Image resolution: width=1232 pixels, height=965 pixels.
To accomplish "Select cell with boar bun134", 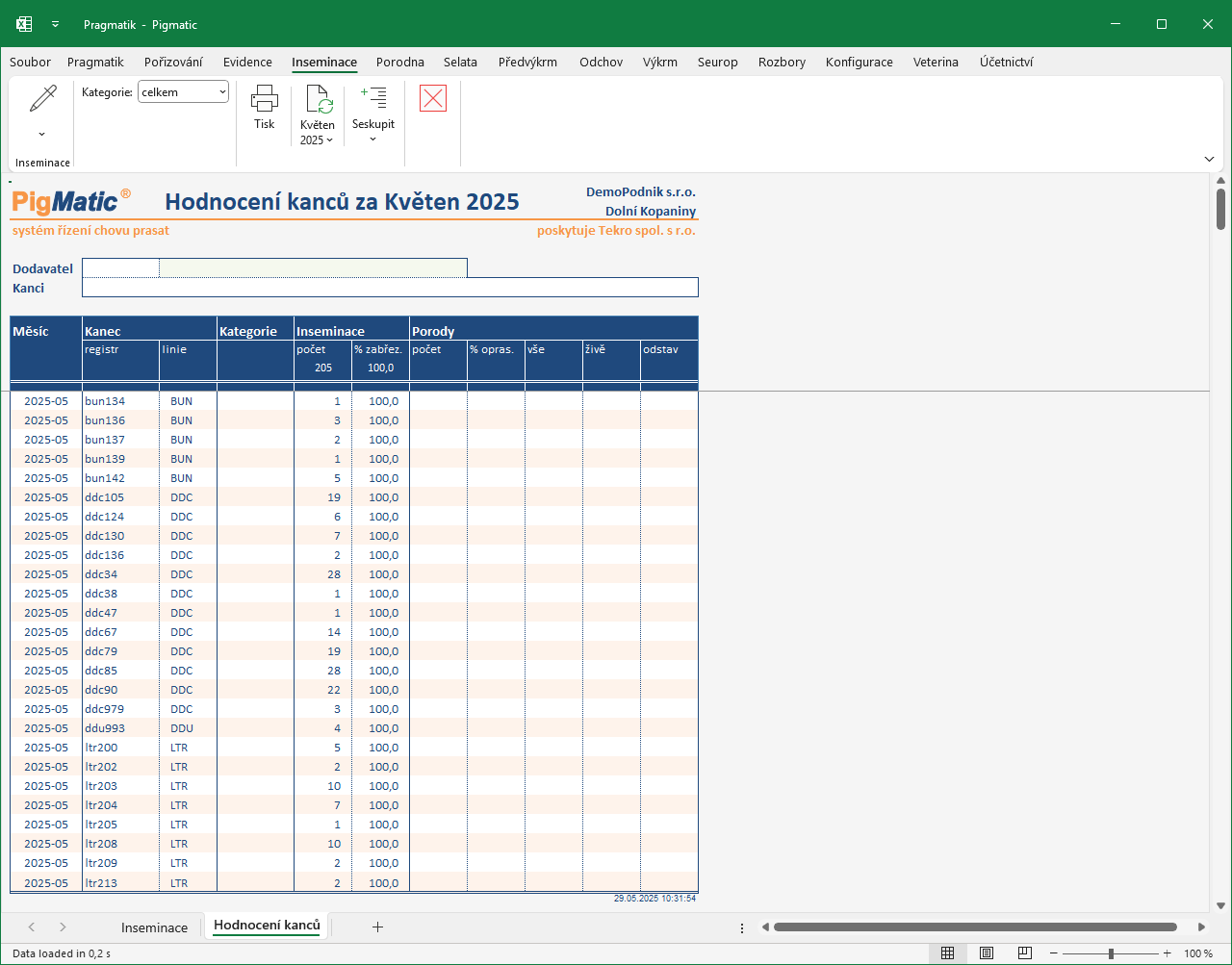I will 120,401.
